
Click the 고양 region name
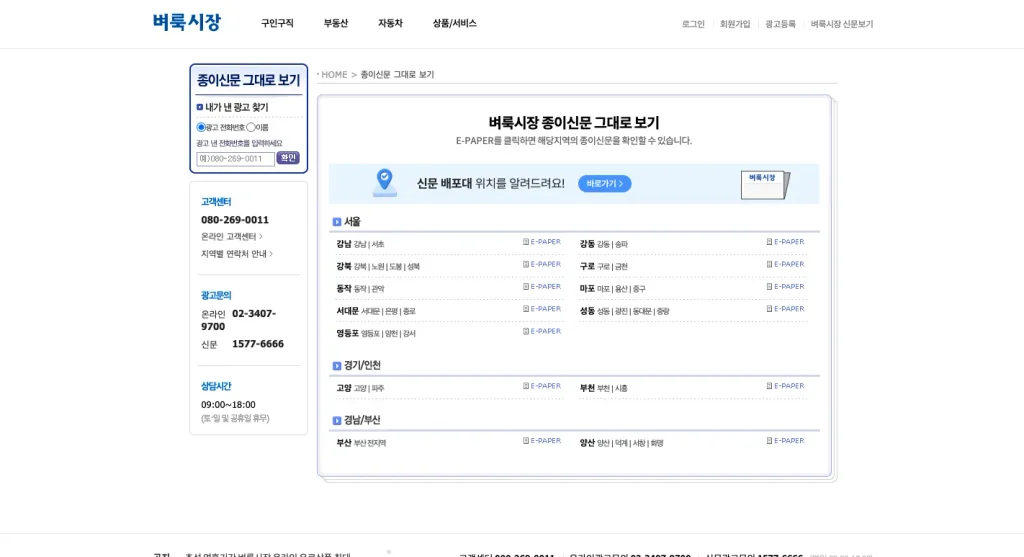coord(344,388)
